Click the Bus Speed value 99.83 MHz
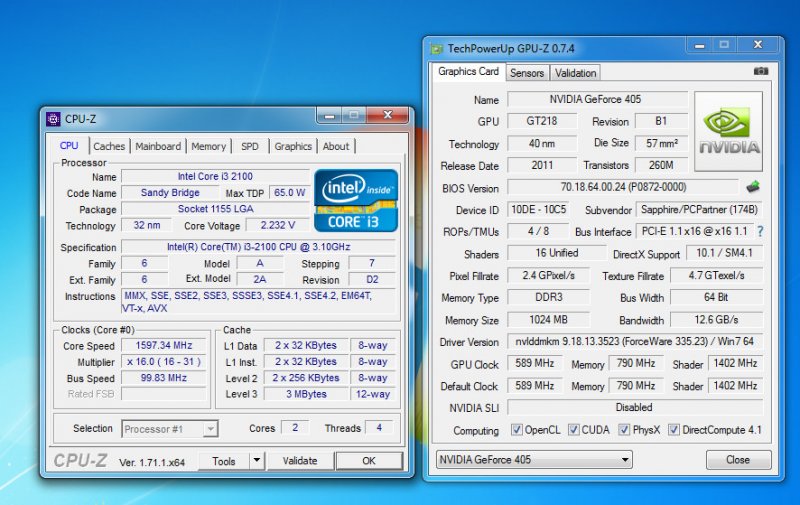The width and height of the screenshot is (800, 505). pyautogui.click(x=164, y=378)
